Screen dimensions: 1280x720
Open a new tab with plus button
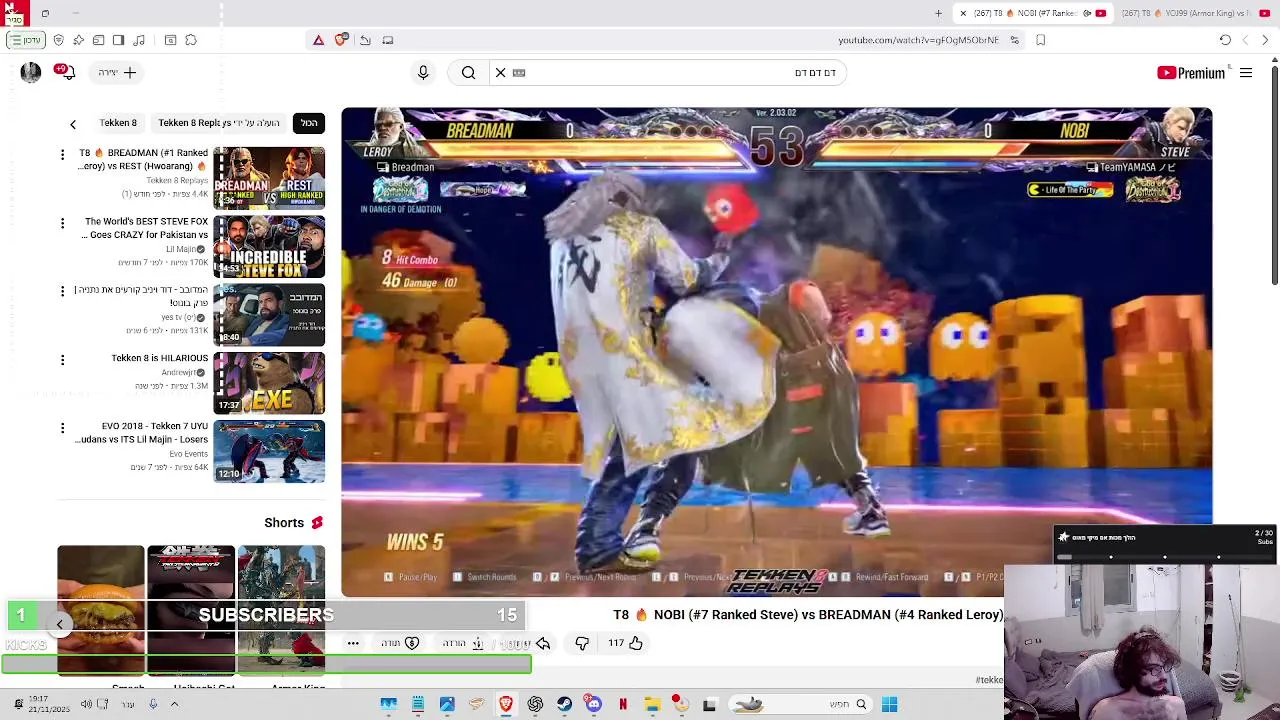[938, 13]
